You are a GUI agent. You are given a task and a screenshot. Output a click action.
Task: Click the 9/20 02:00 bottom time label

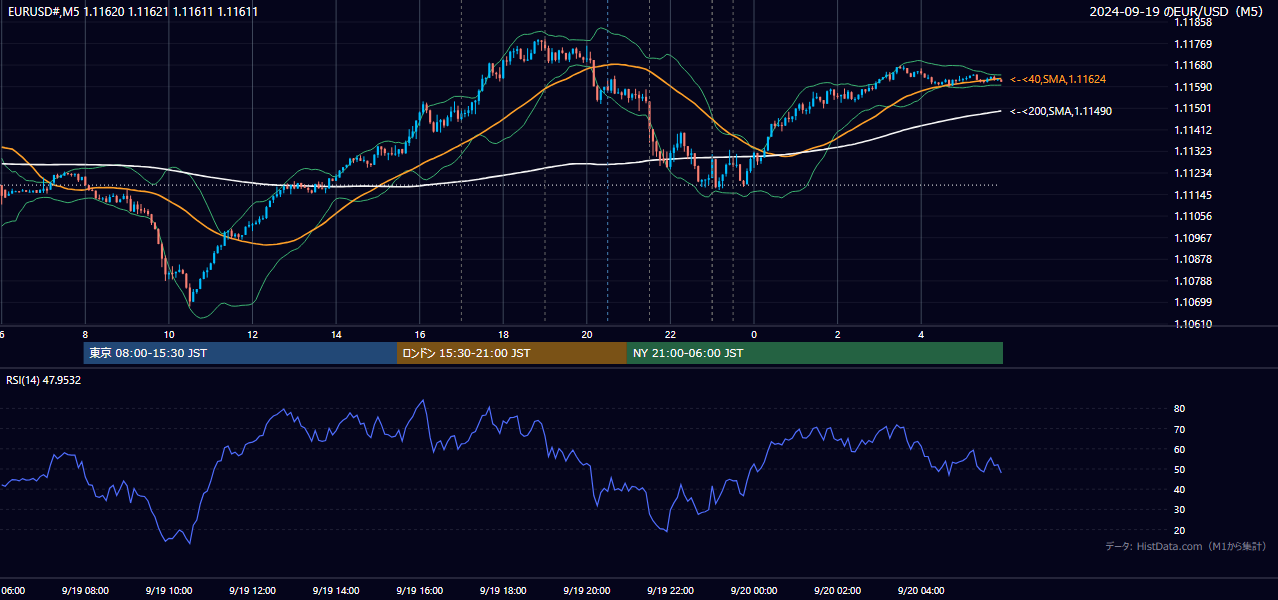838,591
